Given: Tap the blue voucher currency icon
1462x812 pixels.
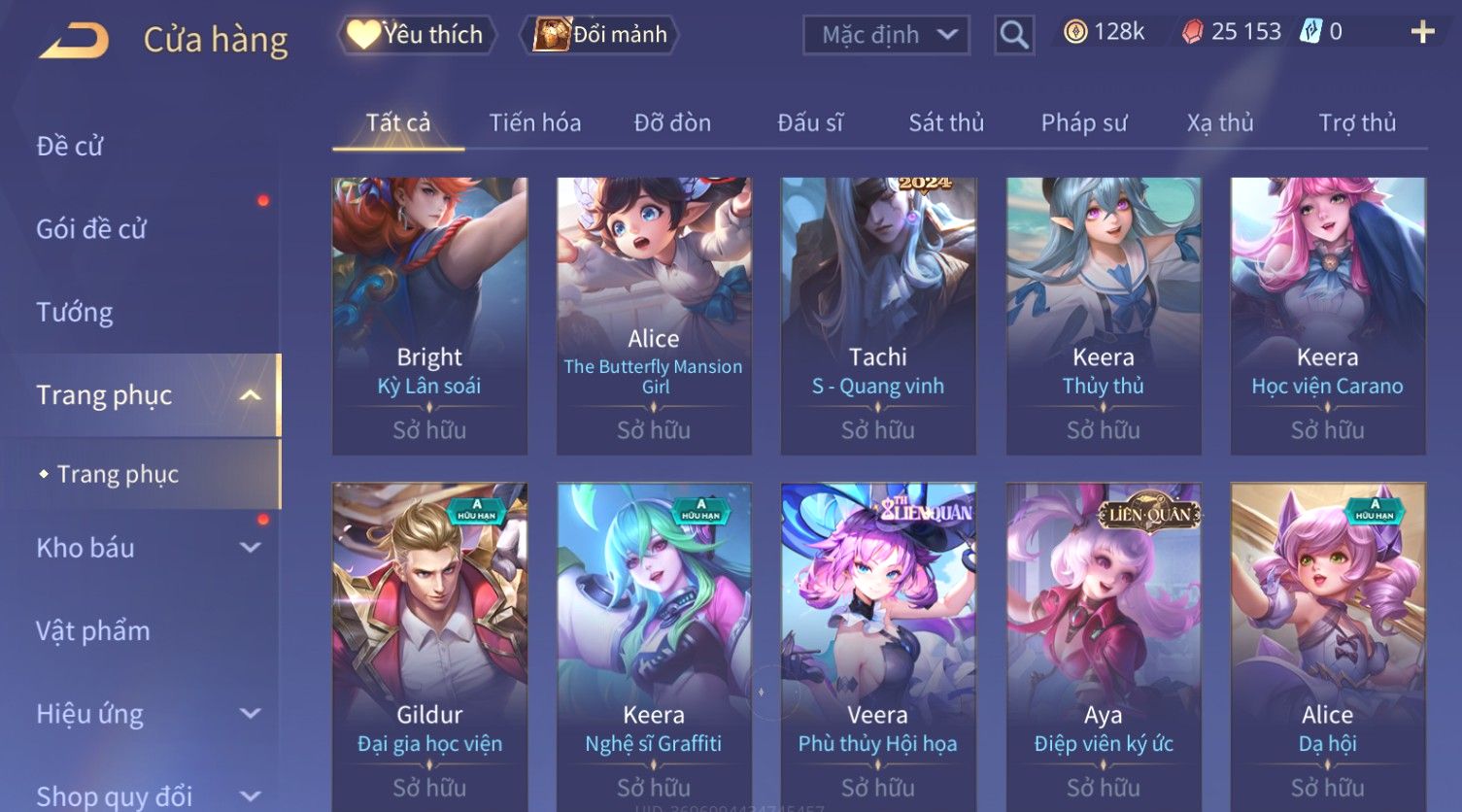Looking at the screenshot, I should (x=1311, y=32).
